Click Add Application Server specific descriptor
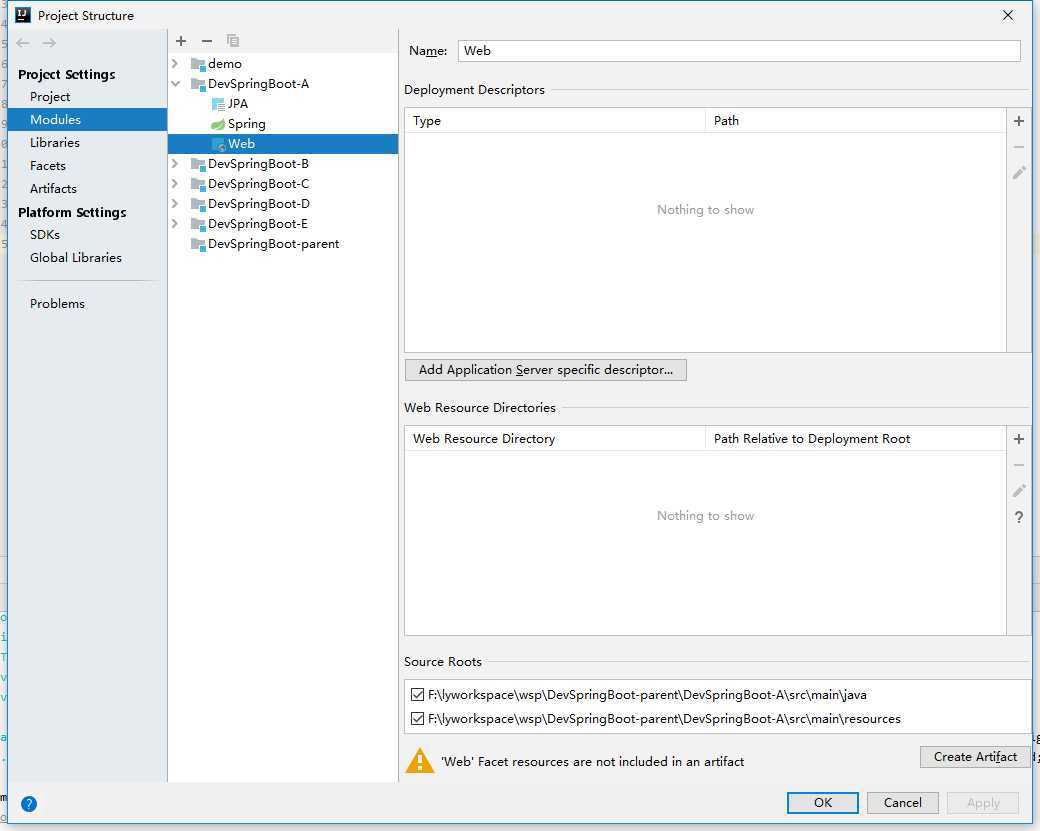Screen dimensions: 1040x831 [545, 370]
